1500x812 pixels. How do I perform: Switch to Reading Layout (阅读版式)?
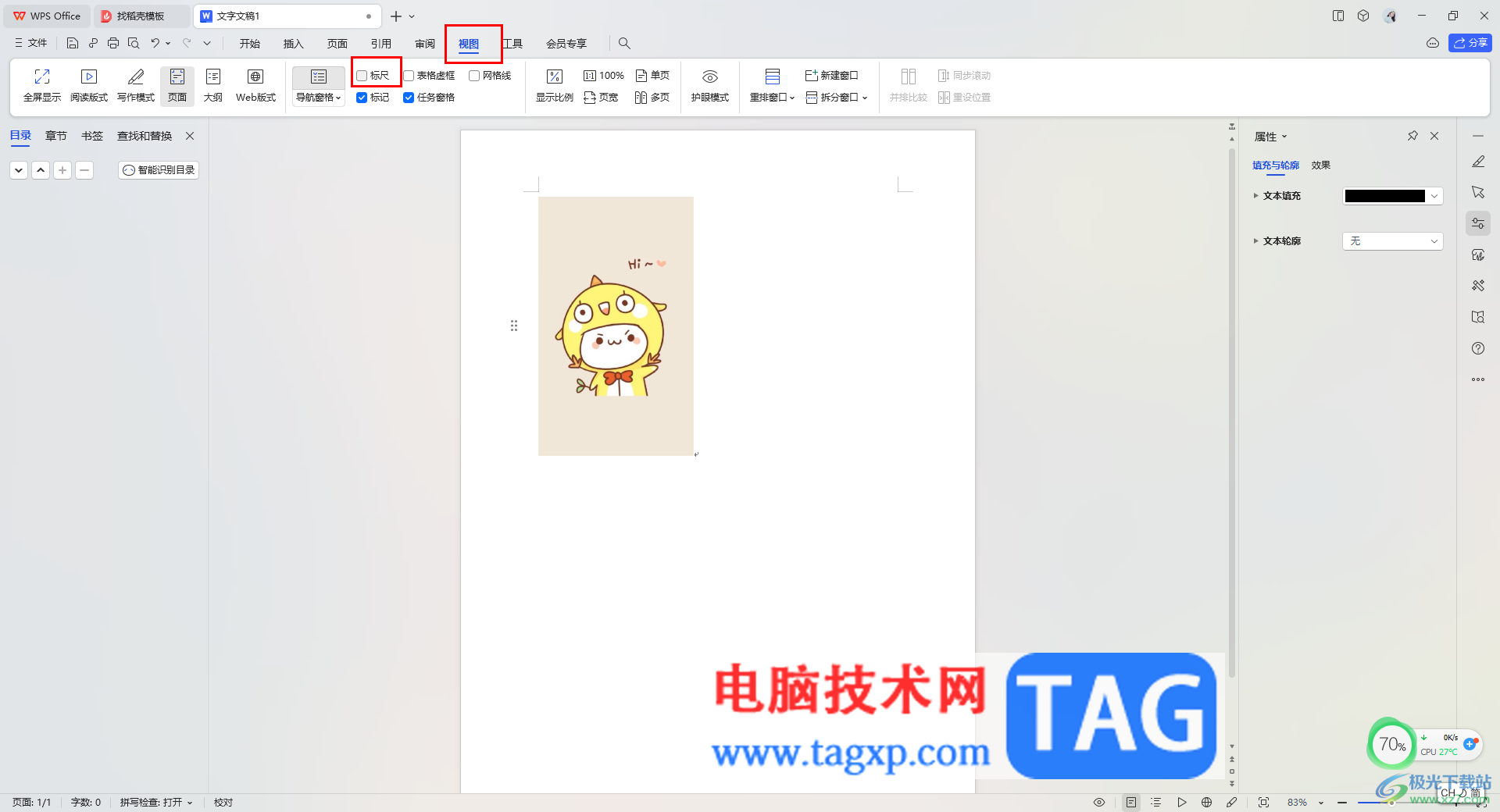(x=89, y=85)
